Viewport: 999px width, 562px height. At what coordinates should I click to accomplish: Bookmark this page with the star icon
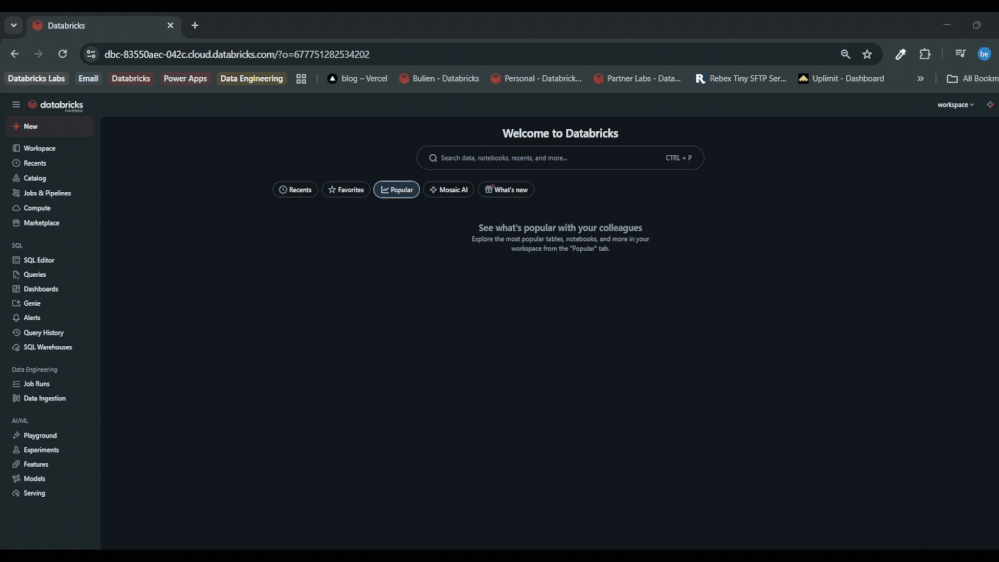(867, 54)
